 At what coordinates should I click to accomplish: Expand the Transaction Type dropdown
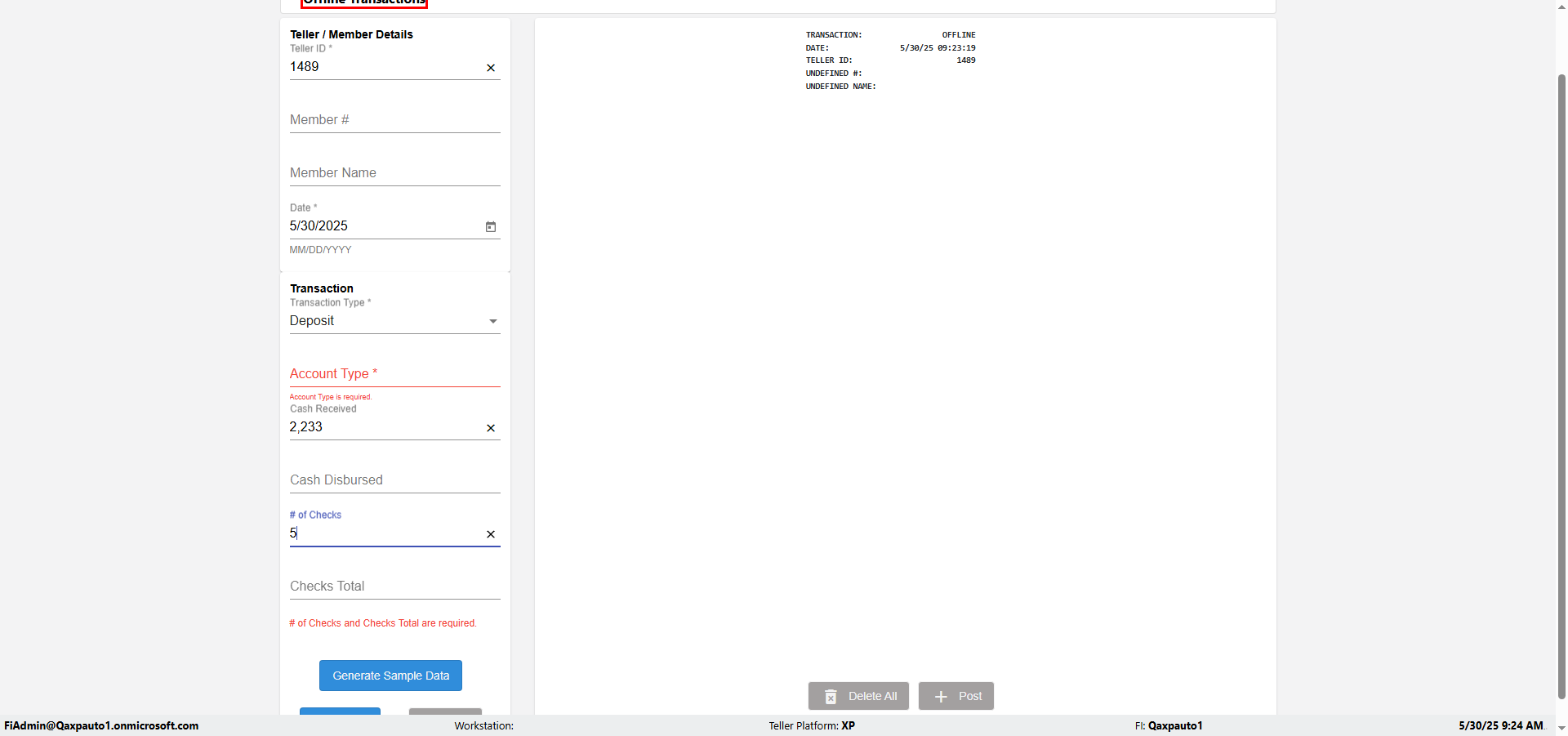(493, 321)
